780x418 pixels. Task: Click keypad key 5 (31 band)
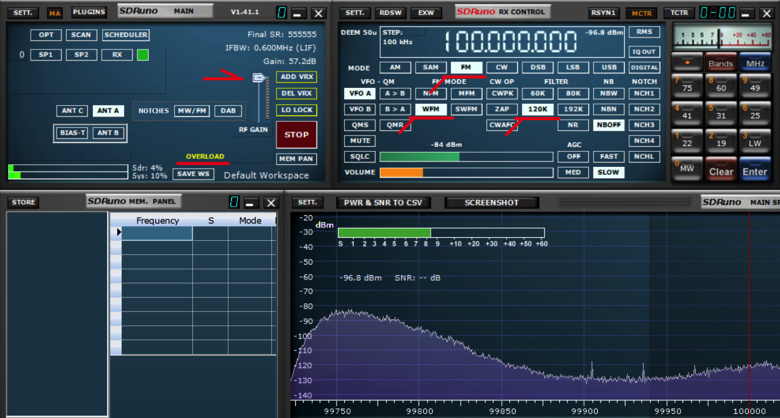pyautogui.click(x=721, y=112)
